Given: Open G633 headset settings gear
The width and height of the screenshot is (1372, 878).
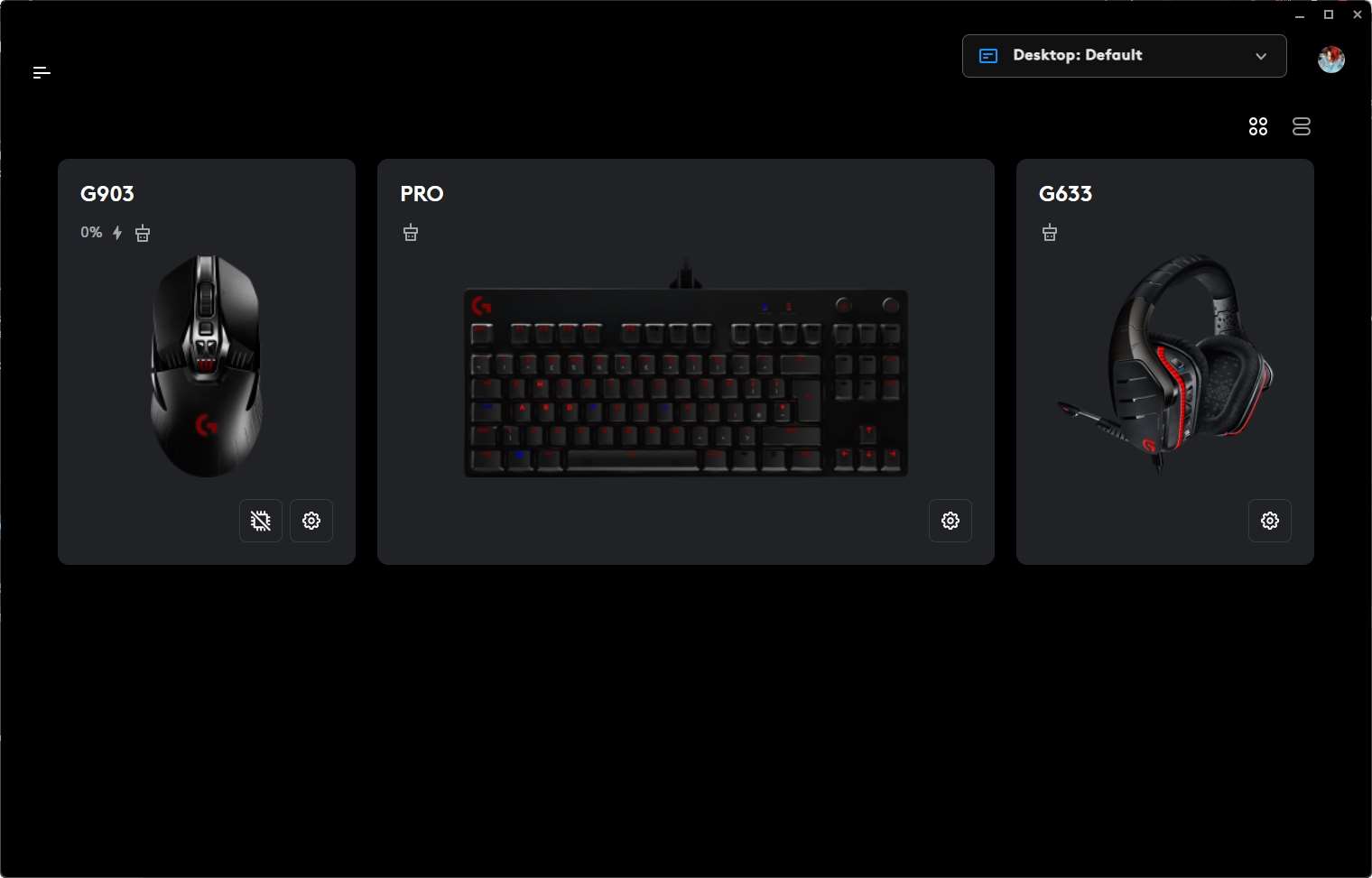Looking at the screenshot, I should [x=1270, y=521].
